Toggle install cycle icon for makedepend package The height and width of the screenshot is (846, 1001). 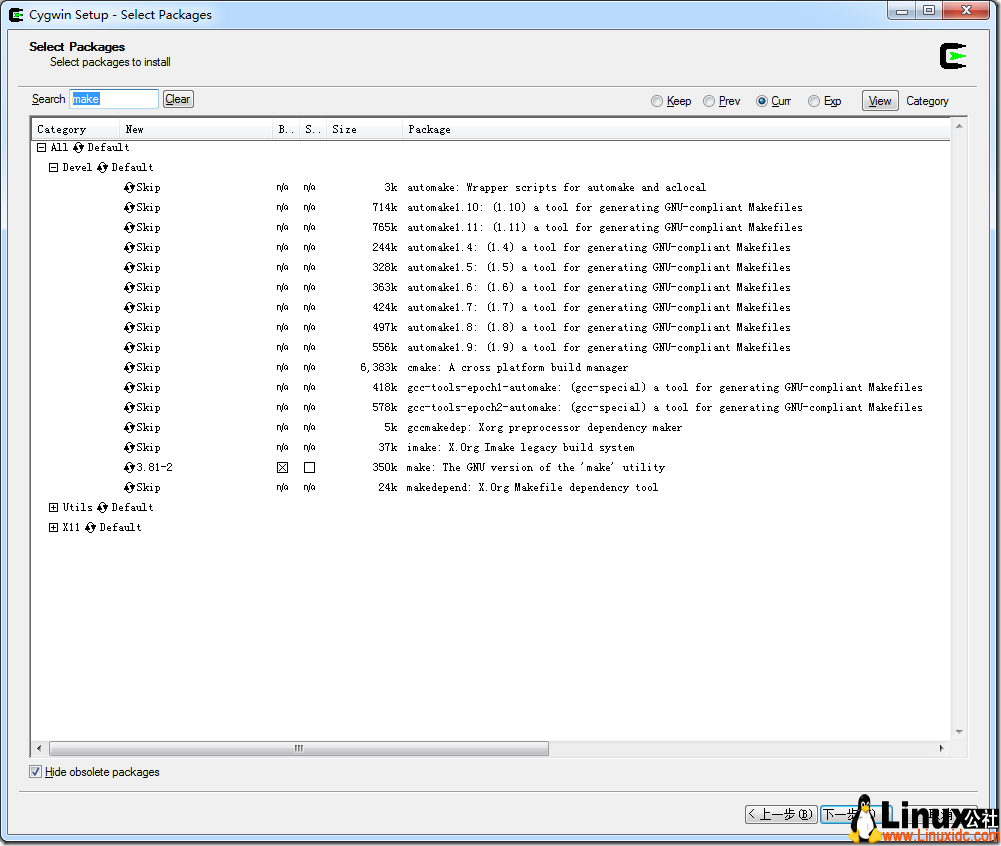coord(130,488)
